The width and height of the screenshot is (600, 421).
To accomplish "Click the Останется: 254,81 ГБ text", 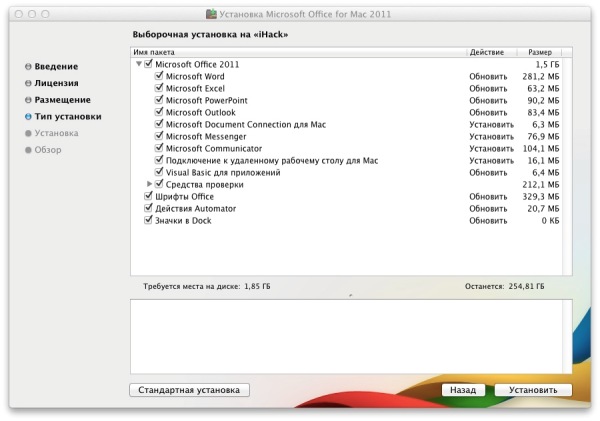I will click(505, 286).
